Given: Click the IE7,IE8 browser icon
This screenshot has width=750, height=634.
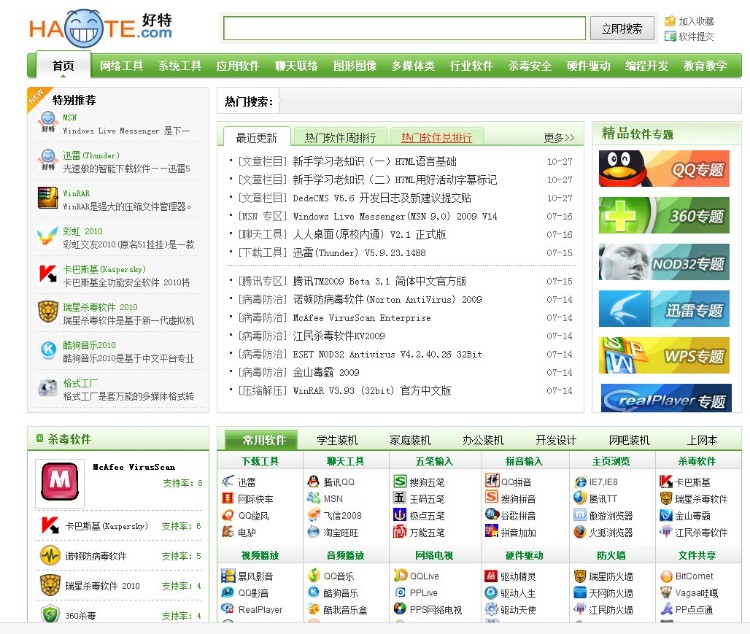Looking at the screenshot, I should point(580,482).
